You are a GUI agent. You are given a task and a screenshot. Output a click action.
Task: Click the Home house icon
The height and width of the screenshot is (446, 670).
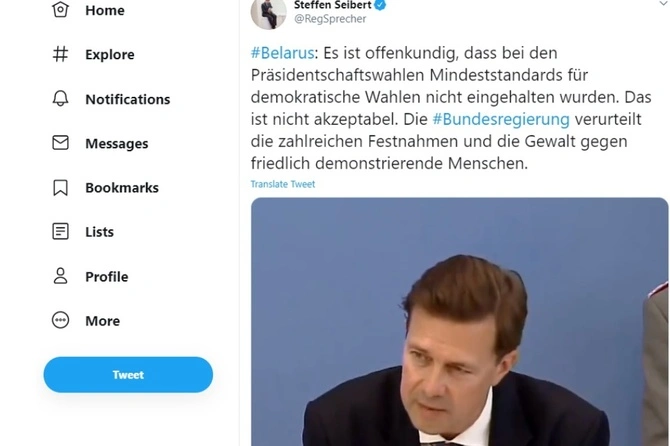60,10
